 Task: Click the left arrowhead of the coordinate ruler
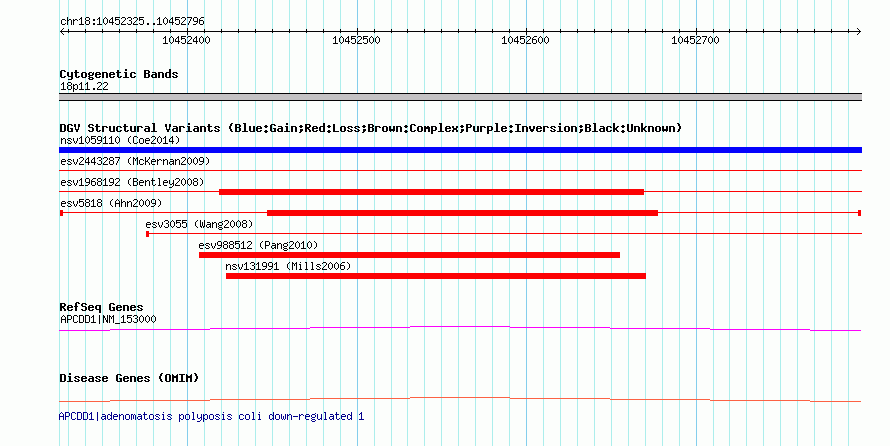coord(62,32)
